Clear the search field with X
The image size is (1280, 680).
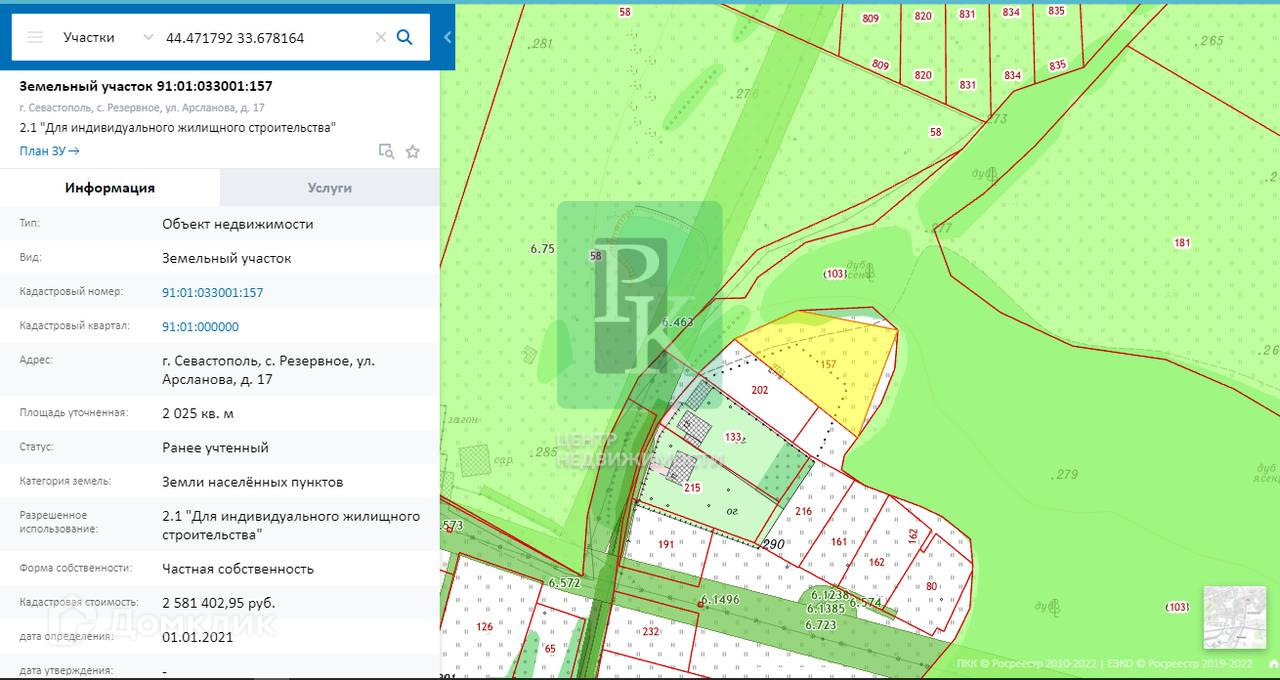[380, 38]
